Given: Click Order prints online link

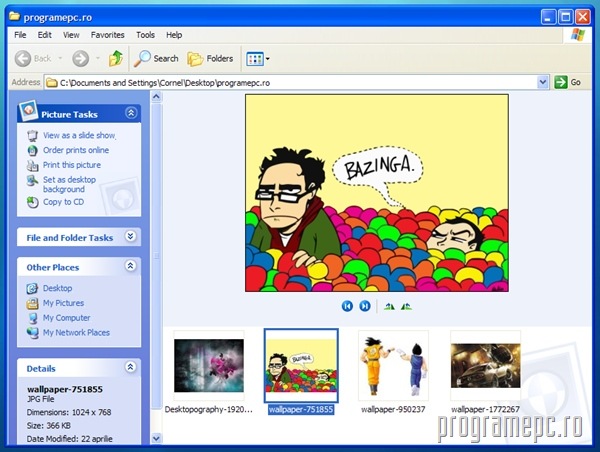Looking at the screenshot, I should point(76,150).
